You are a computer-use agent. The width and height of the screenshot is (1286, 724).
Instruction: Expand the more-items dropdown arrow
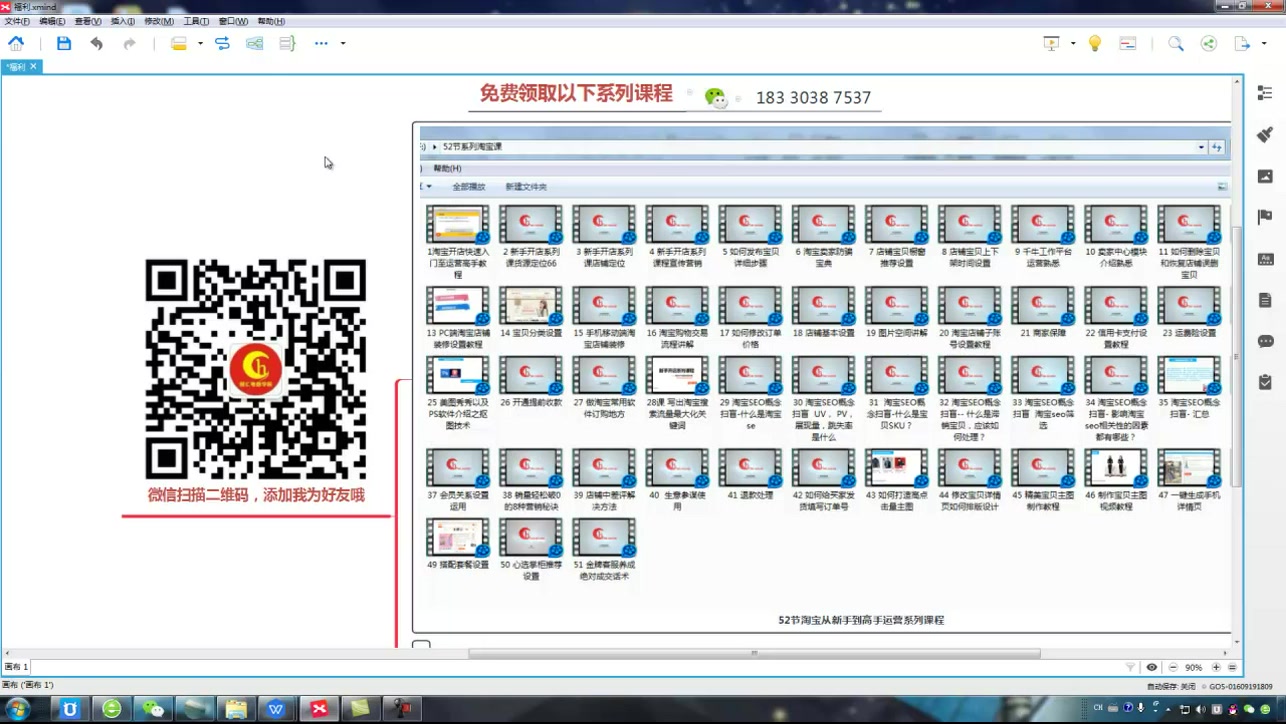point(343,43)
